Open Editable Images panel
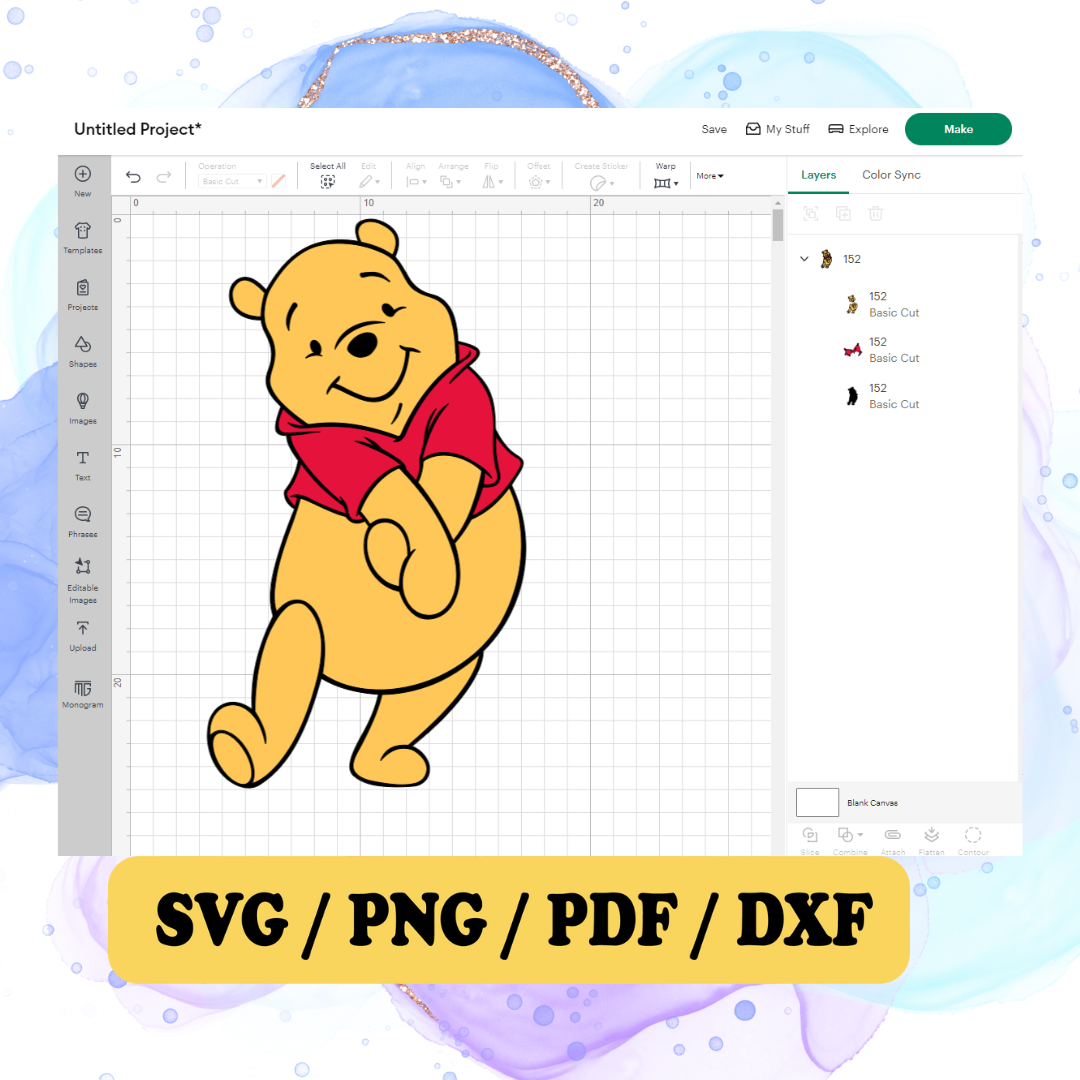 pyautogui.click(x=83, y=581)
